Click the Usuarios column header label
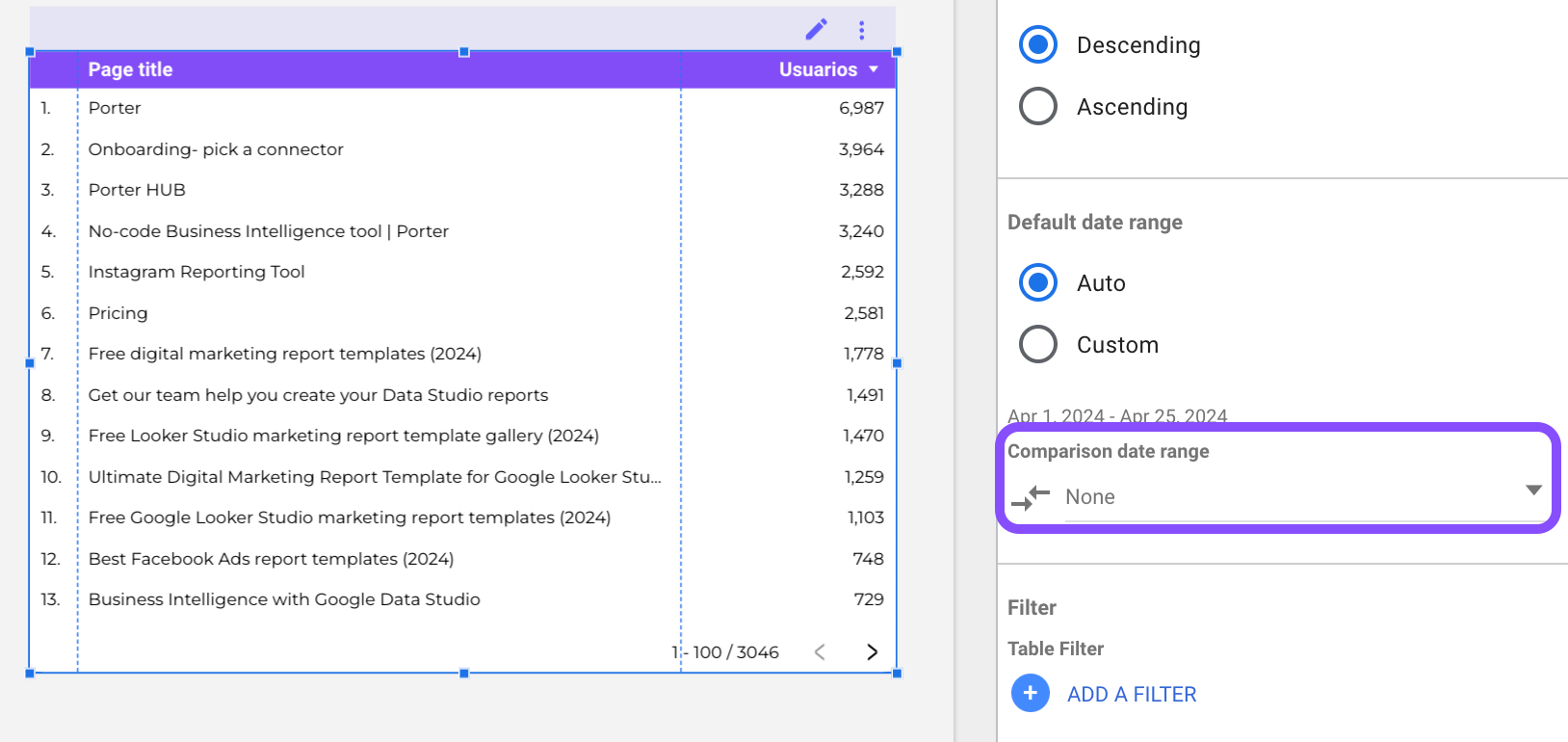 pyautogui.click(x=818, y=69)
